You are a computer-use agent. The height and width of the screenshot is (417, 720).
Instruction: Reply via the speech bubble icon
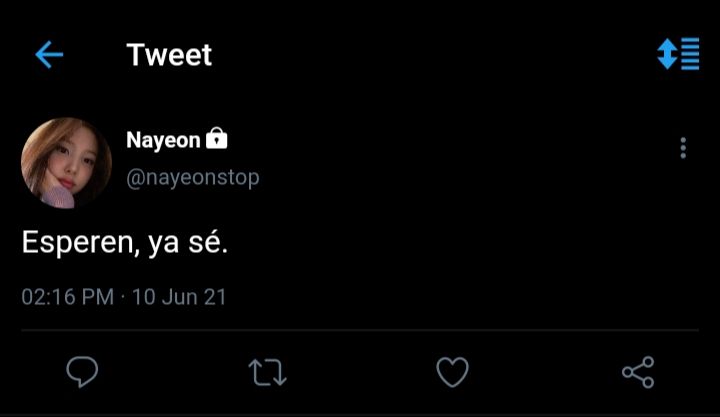coord(82,372)
